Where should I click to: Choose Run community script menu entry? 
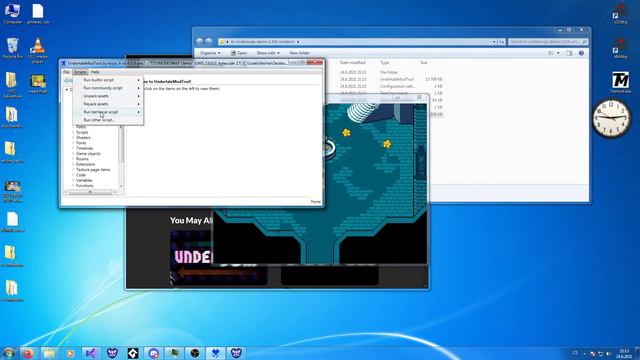pyautogui.click(x=108, y=88)
